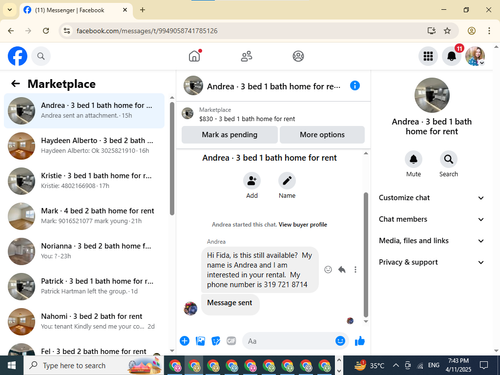Click More options button
Viewport: 500px width, 375px height.
[322, 135]
